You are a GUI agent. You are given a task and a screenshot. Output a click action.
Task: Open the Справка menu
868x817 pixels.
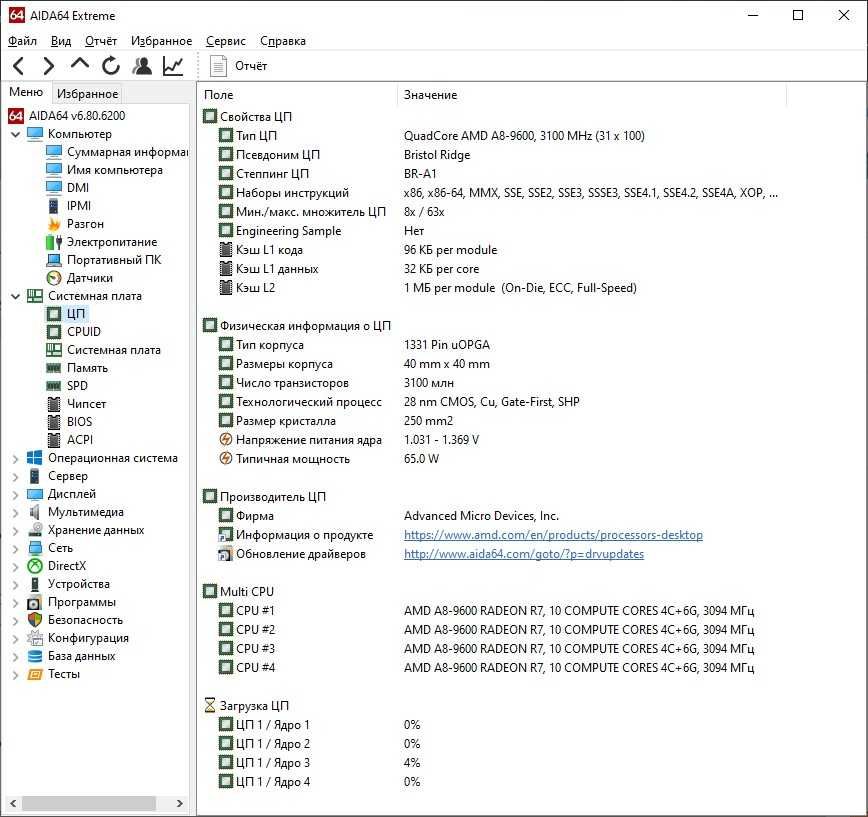click(x=282, y=41)
